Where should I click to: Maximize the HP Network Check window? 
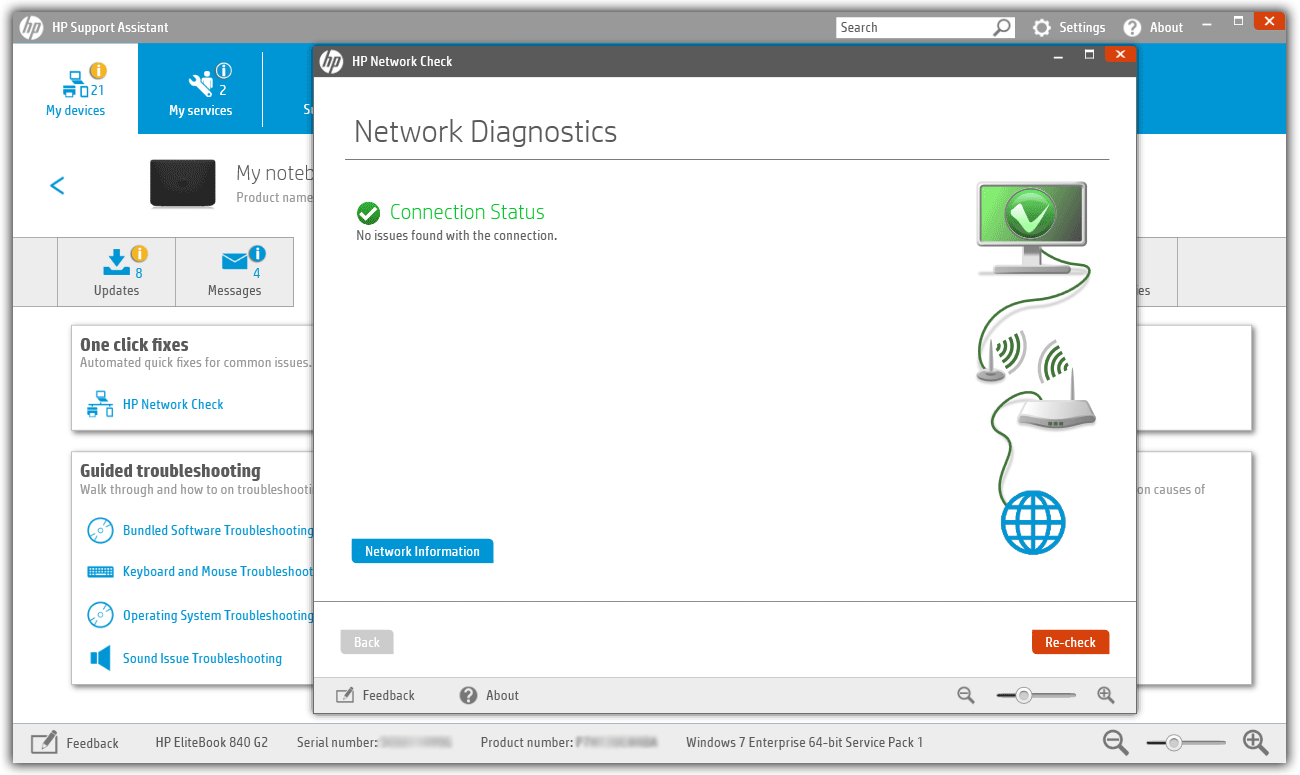[x=1089, y=55]
